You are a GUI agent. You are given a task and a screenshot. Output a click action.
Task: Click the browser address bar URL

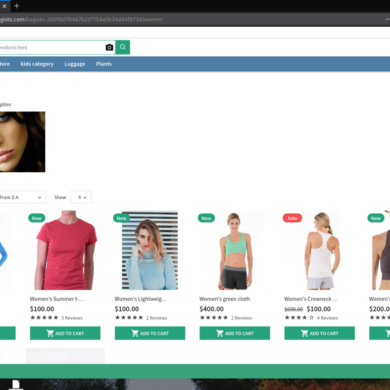click(81, 19)
